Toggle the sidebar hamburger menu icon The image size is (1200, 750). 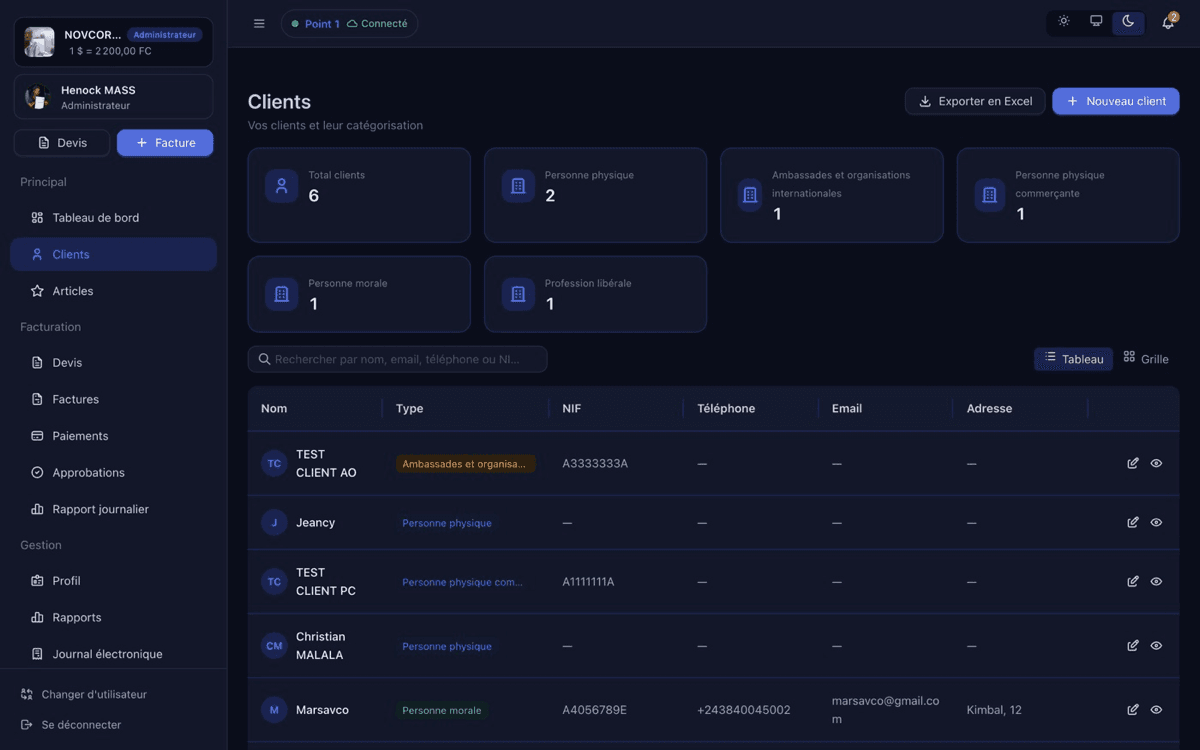click(x=259, y=24)
